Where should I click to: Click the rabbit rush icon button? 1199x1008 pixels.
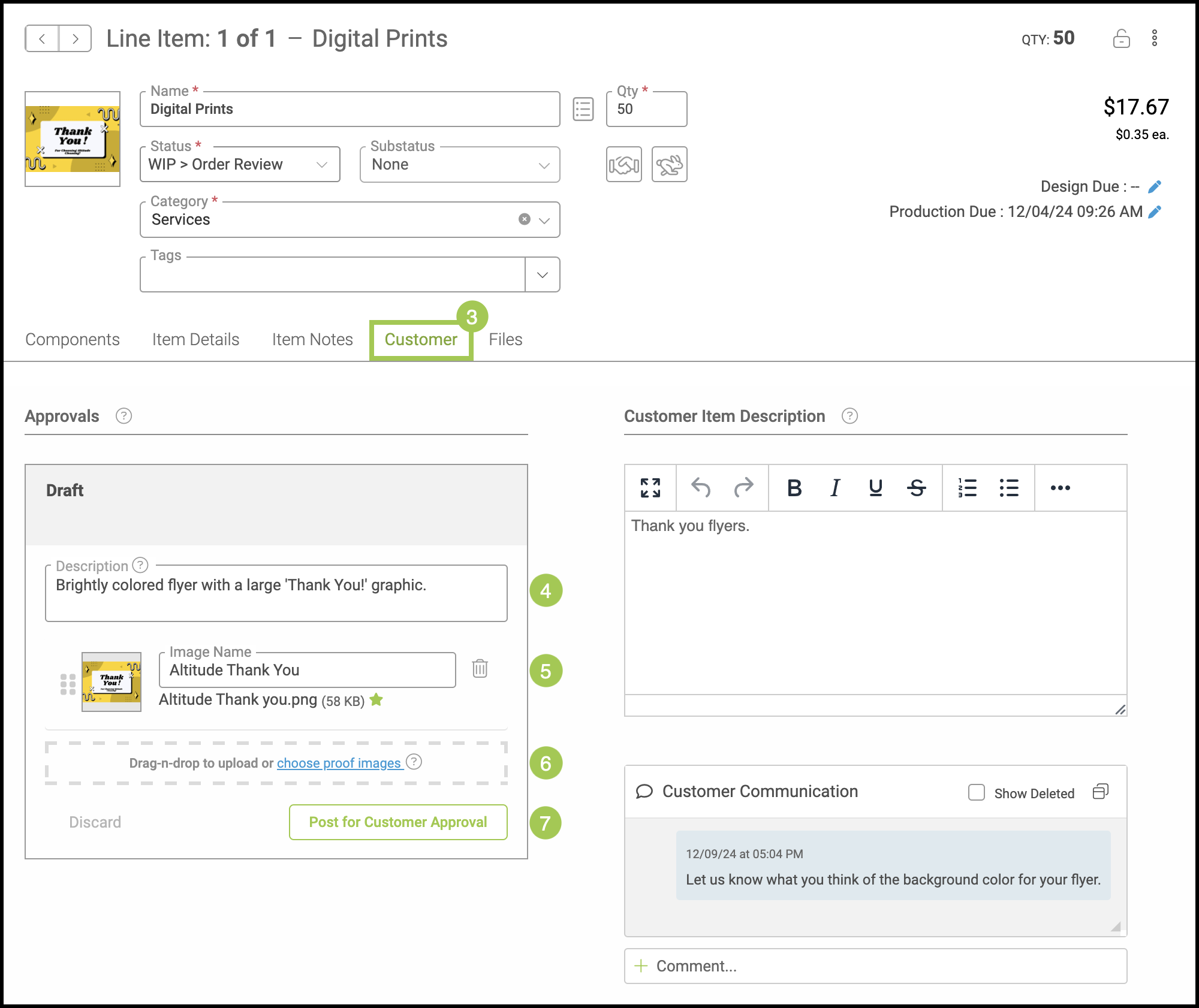pos(669,164)
